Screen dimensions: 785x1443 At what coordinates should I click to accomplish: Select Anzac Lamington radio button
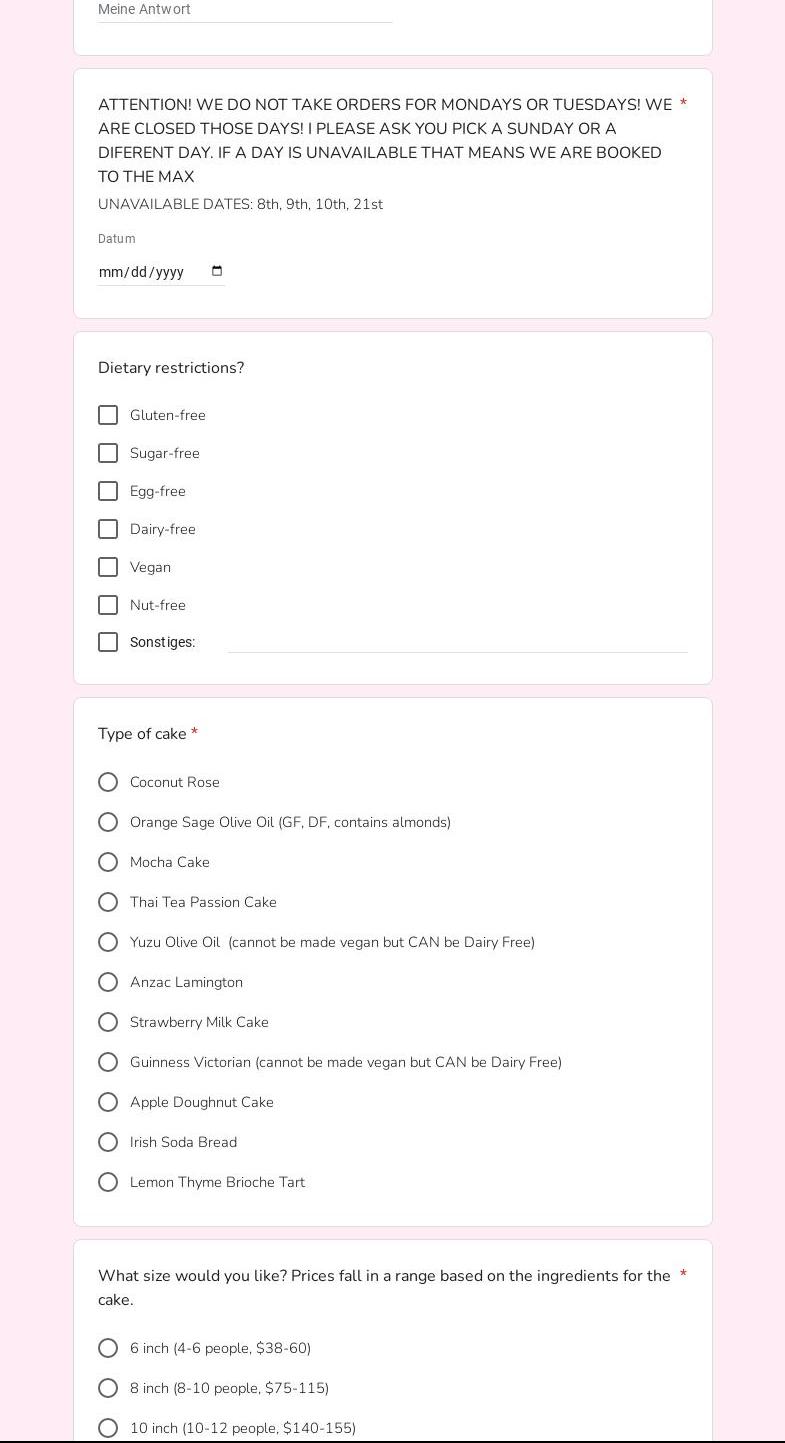click(x=108, y=982)
